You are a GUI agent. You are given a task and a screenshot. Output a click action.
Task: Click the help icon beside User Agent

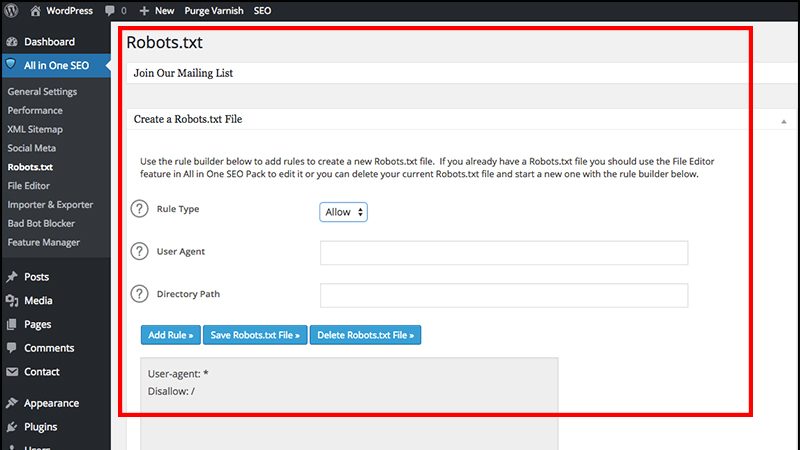click(139, 253)
